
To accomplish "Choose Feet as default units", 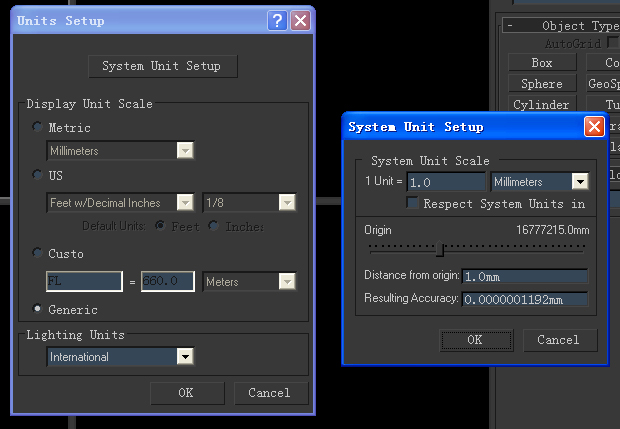I will coord(160,226).
